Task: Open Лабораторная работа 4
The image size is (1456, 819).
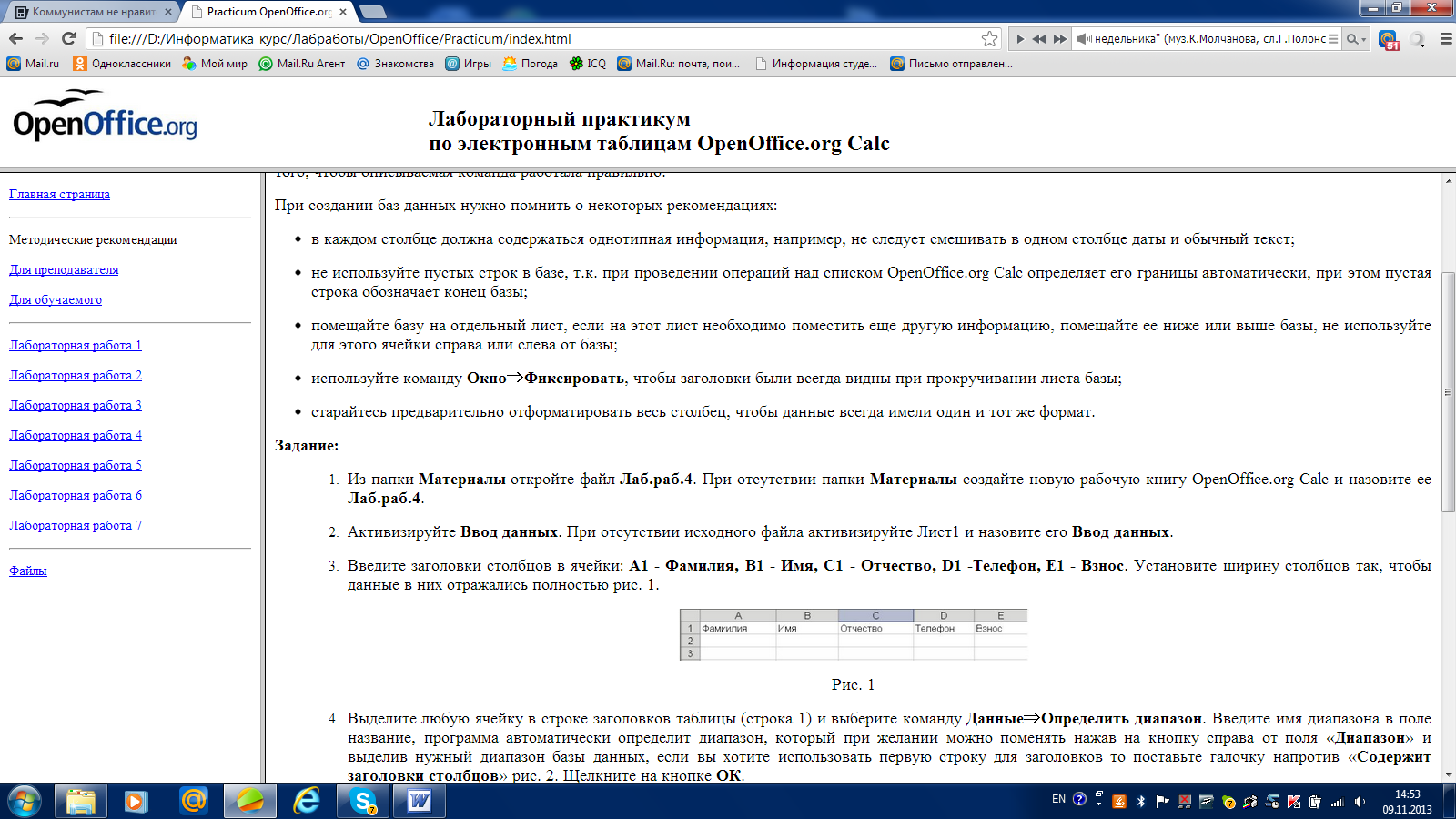Action: [76, 435]
